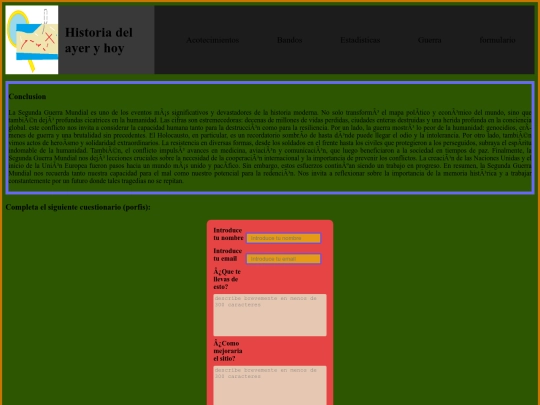Focus the 'Introduce tu email' field

coord(283,259)
